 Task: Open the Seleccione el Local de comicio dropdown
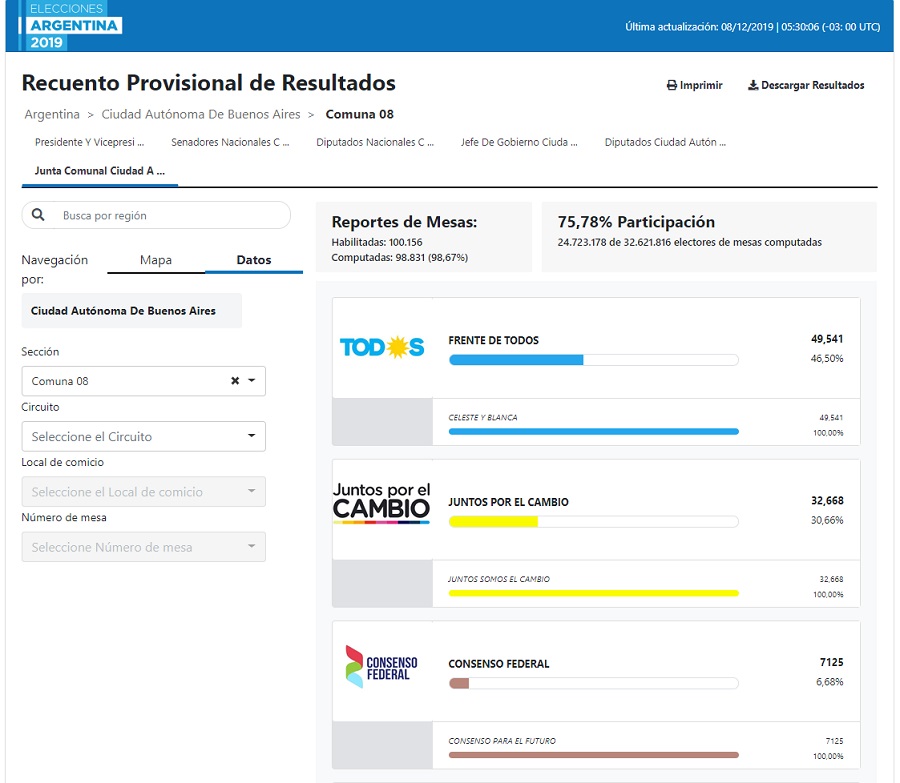pyautogui.click(x=143, y=491)
